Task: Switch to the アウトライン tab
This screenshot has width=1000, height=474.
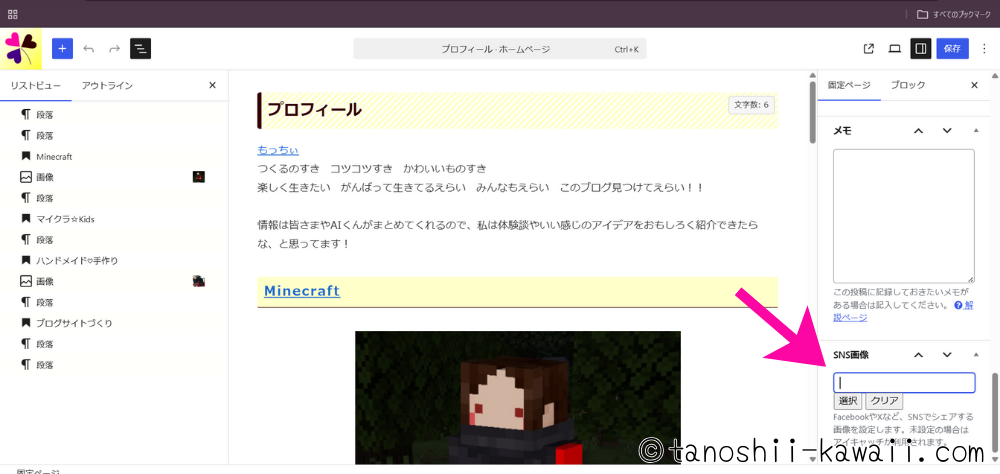Action: (x=107, y=85)
